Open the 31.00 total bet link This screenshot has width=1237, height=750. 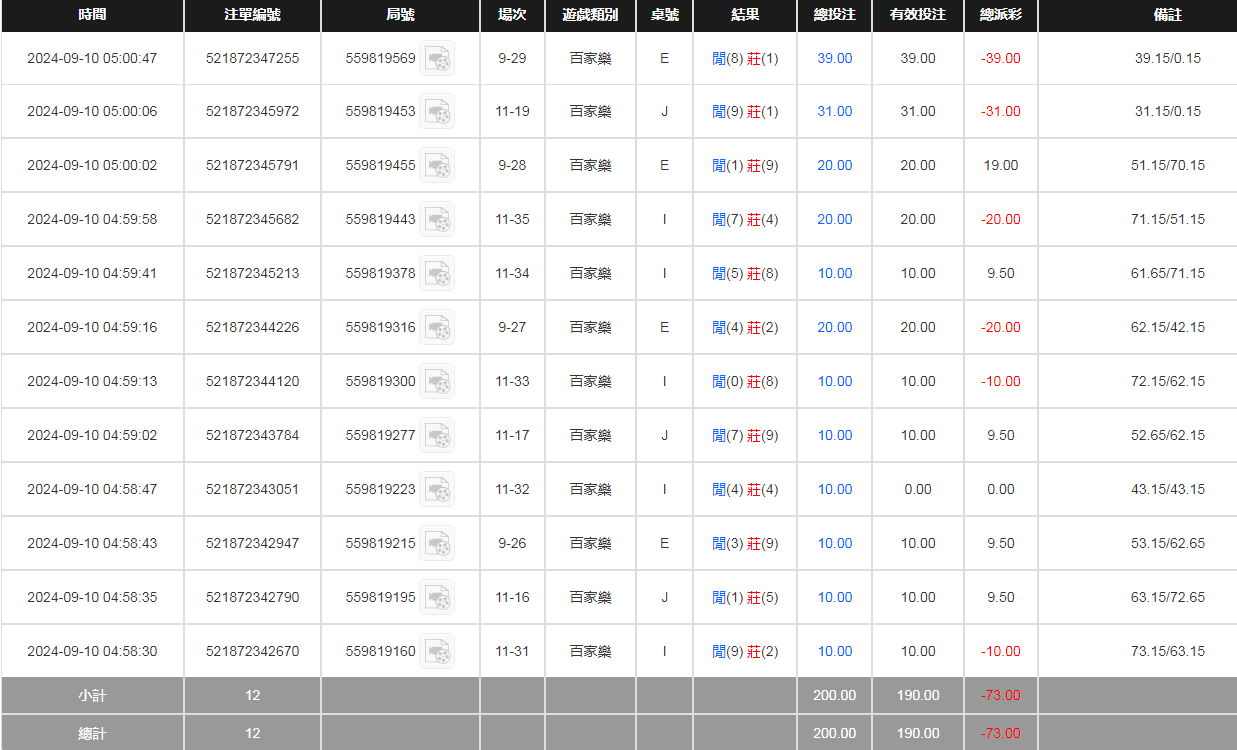pyautogui.click(x=834, y=112)
